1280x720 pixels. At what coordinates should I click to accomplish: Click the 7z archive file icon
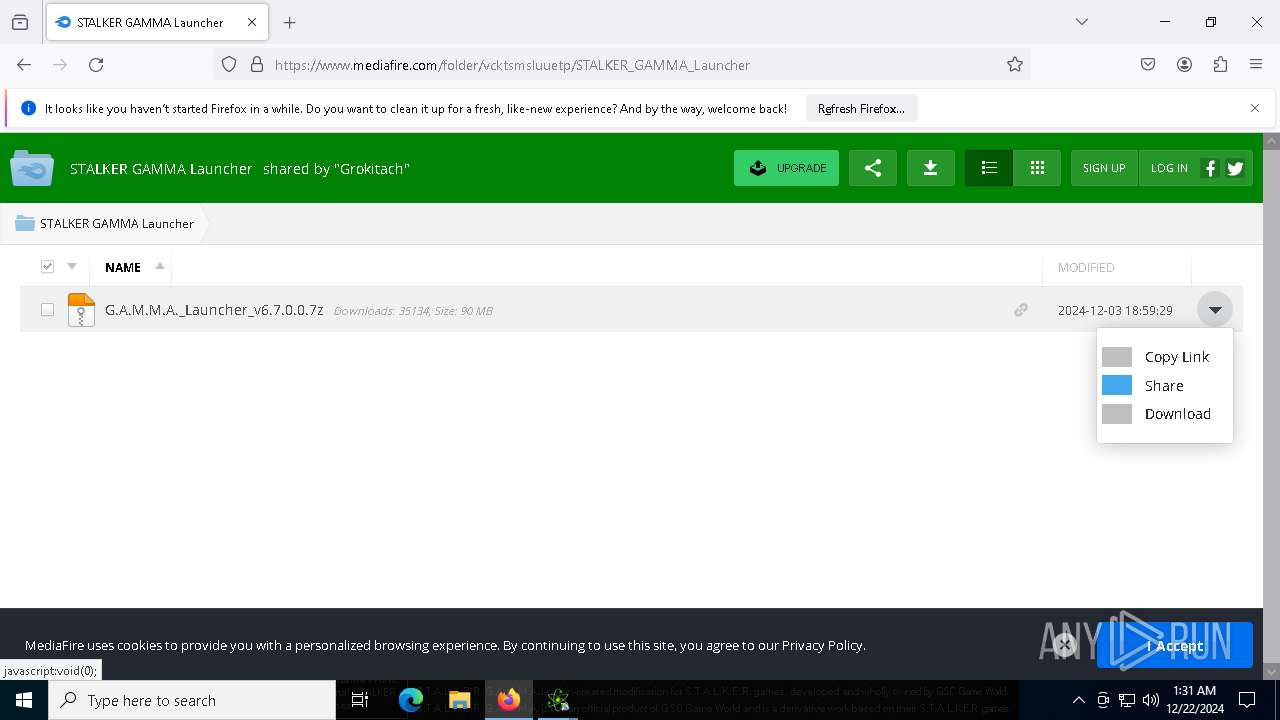[81, 310]
